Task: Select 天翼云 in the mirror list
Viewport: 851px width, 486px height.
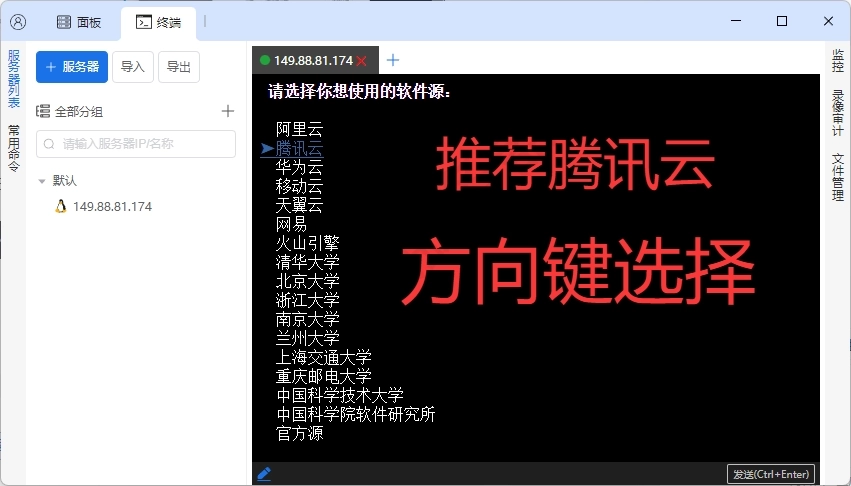Action: coord(299,205)
